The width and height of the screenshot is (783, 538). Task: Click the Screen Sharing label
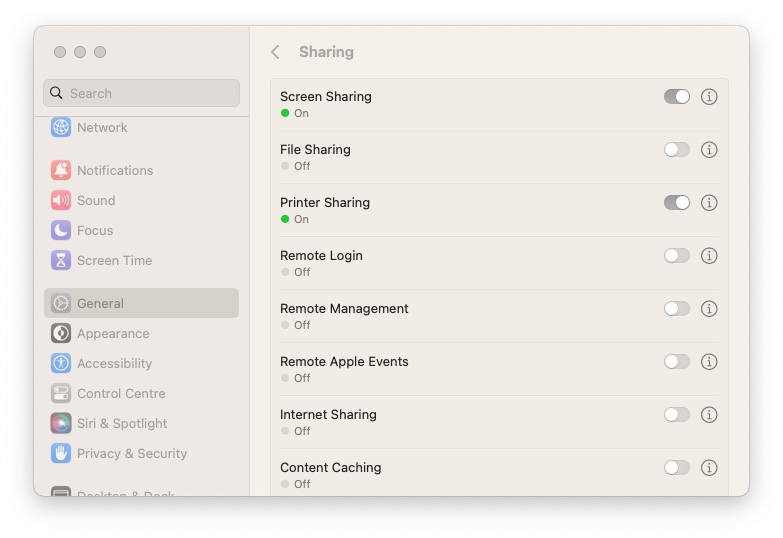click(326, 96)
